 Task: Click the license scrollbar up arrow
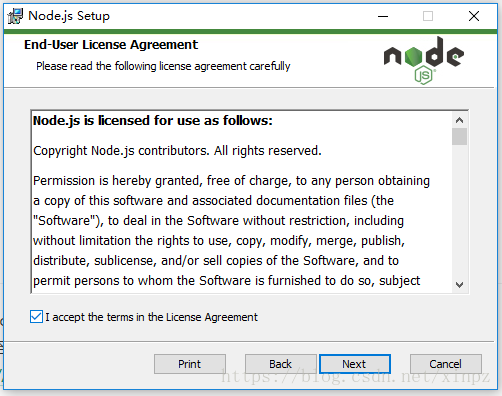pos(459,120)
